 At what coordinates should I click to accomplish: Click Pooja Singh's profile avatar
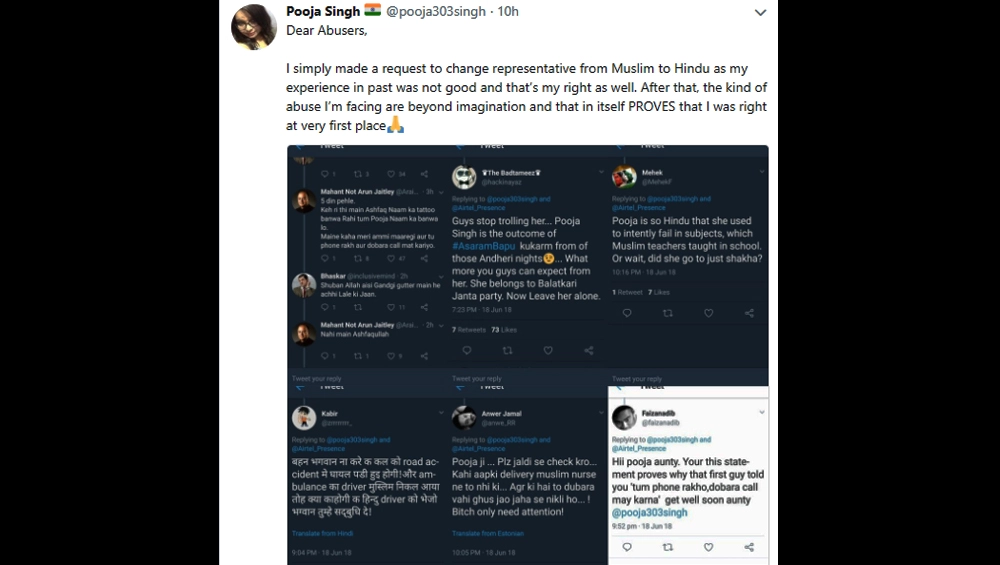click(x=253, y=24)
